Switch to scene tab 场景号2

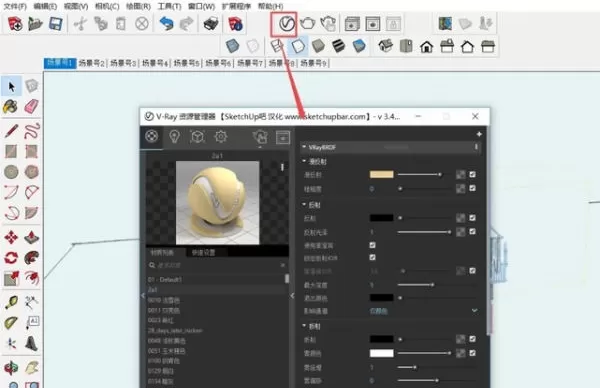coord(91,63)
